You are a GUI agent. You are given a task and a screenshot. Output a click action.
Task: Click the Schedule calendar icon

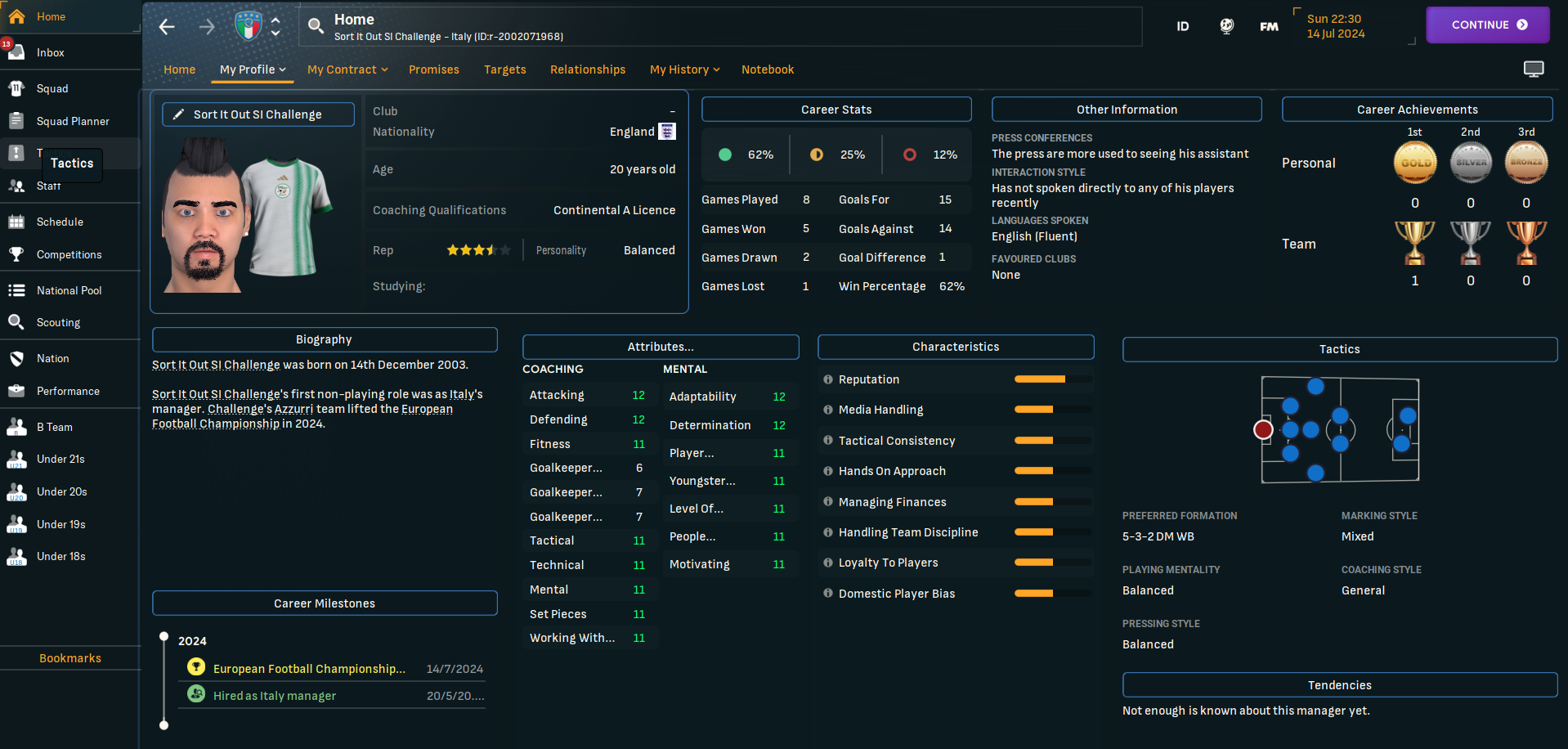point(16,222)
